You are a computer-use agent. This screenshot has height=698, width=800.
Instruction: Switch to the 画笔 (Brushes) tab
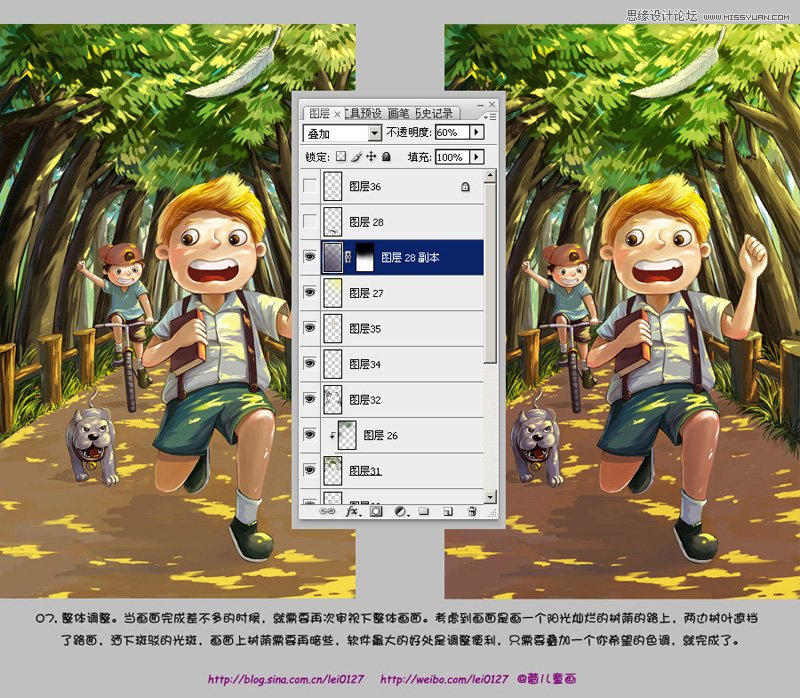(x=399, y=113)
